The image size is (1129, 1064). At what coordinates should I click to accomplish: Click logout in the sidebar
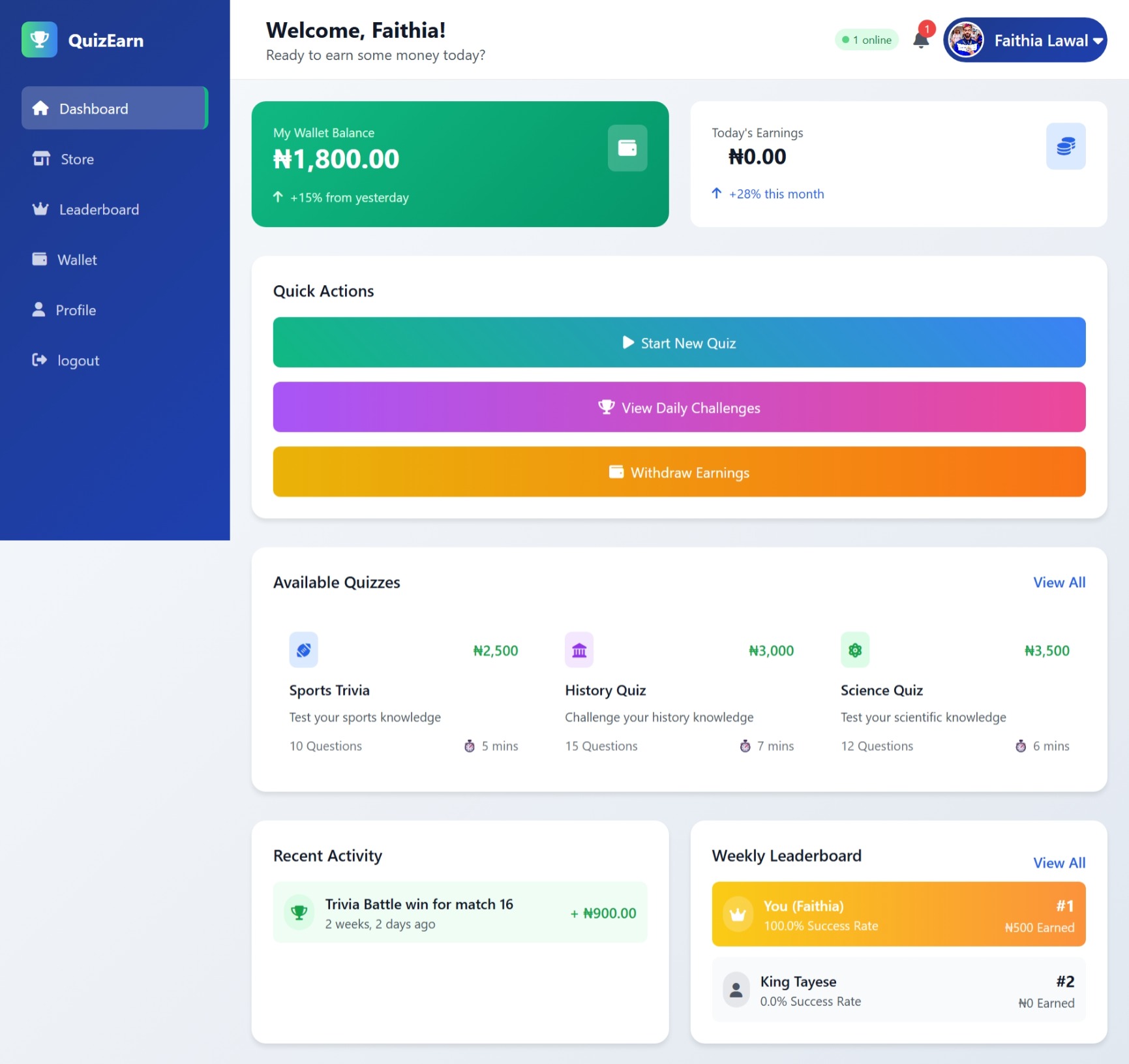[115, 360]
